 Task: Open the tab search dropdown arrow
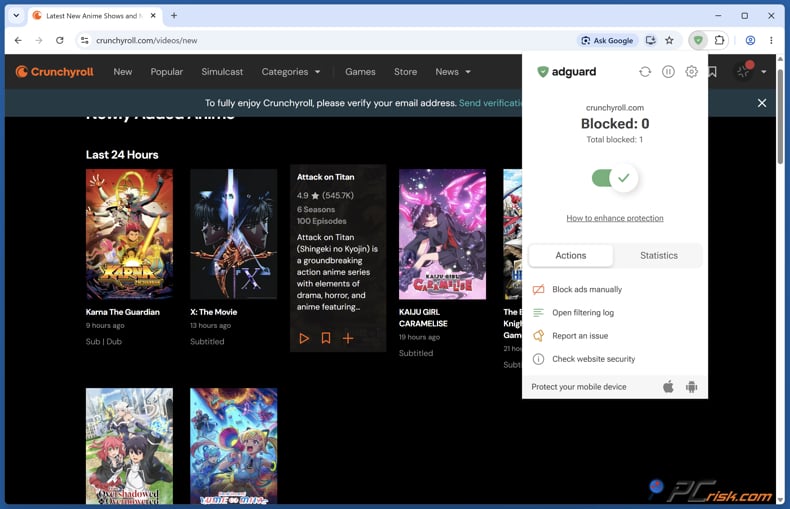(x=16, y=16)
